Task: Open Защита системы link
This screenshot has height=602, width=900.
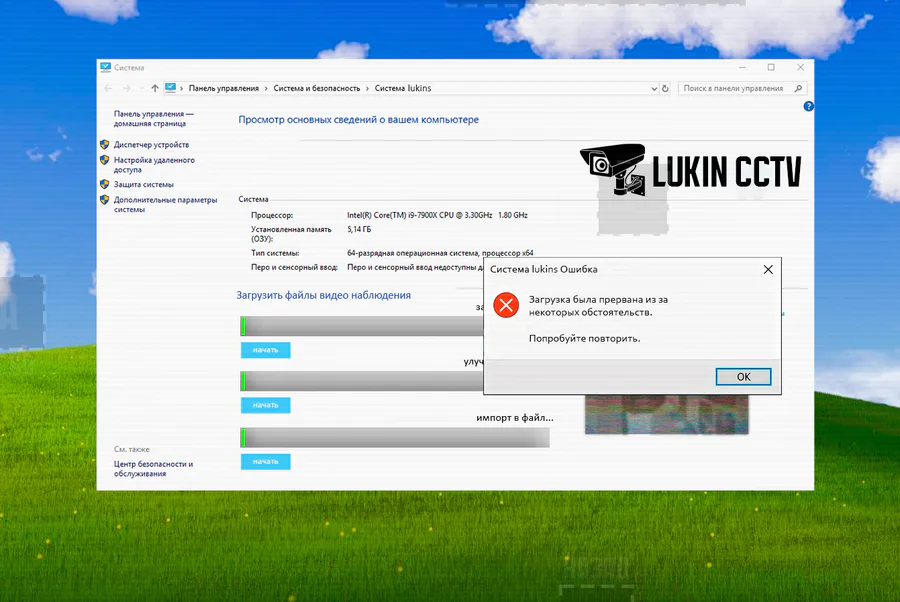Action: (x=143, y=184)
